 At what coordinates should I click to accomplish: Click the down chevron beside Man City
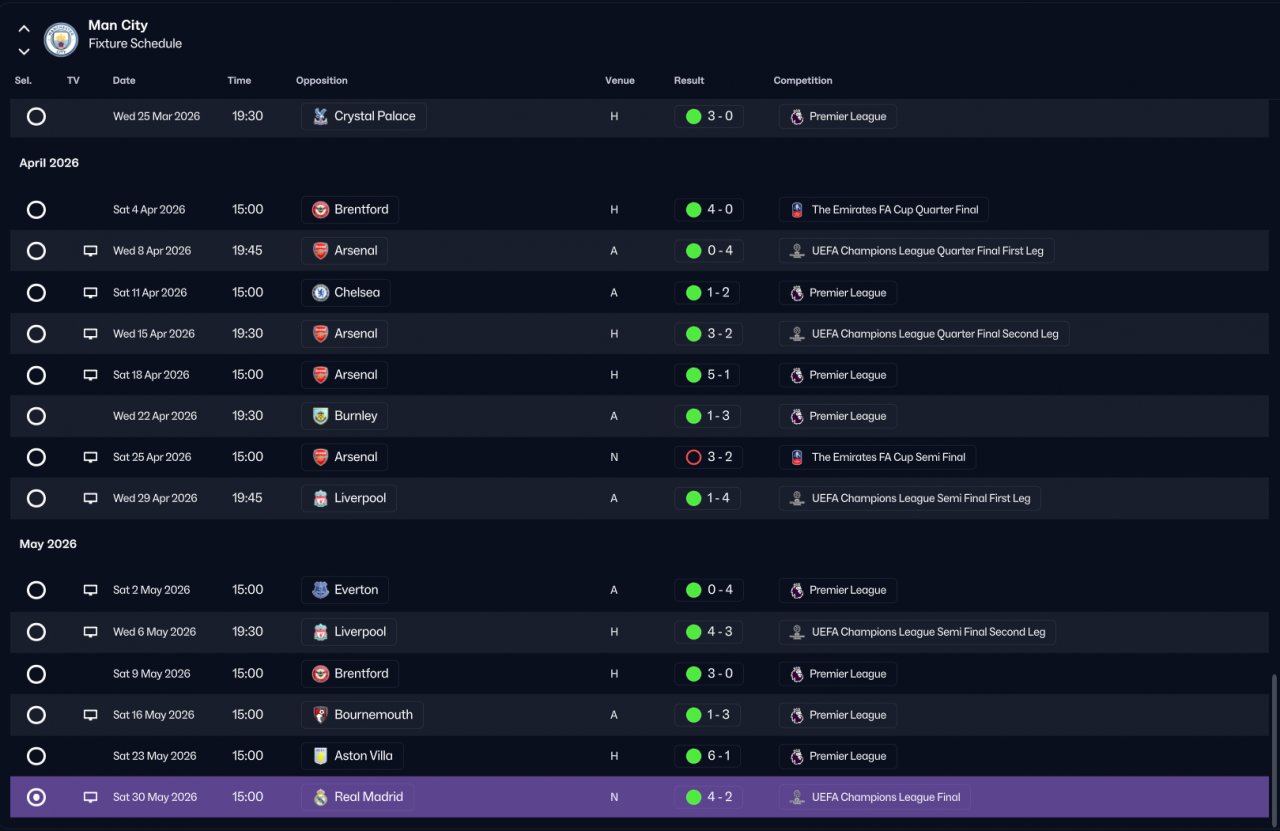tap(24, 51)
